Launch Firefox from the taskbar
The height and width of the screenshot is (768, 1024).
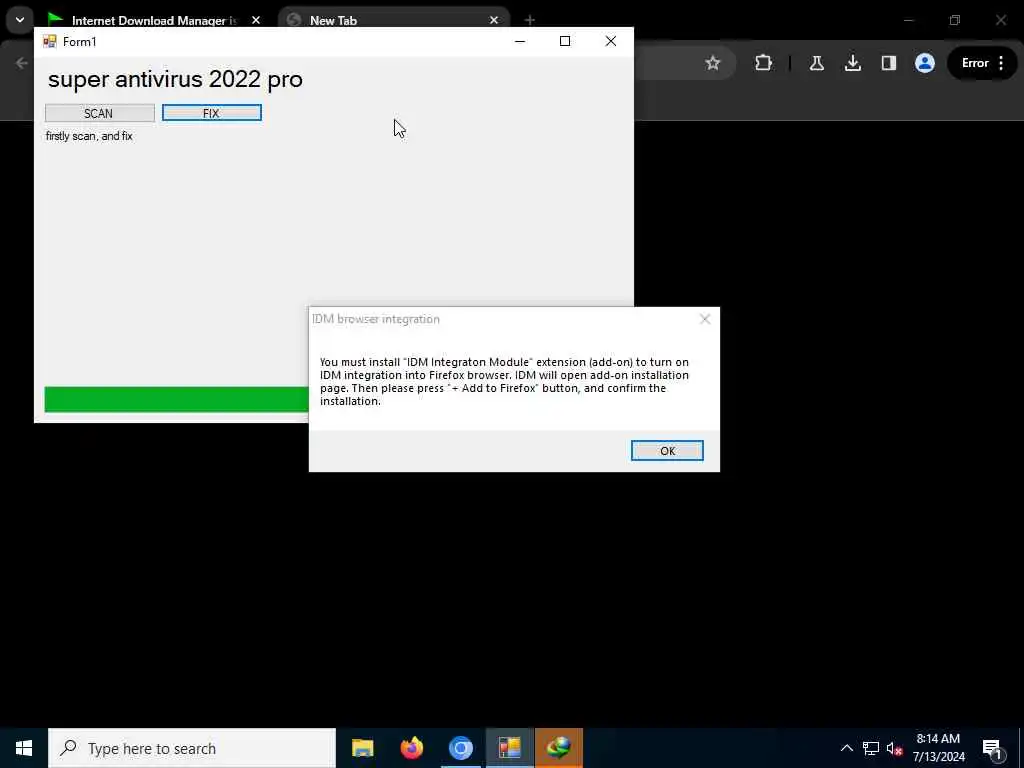[411, 748]
